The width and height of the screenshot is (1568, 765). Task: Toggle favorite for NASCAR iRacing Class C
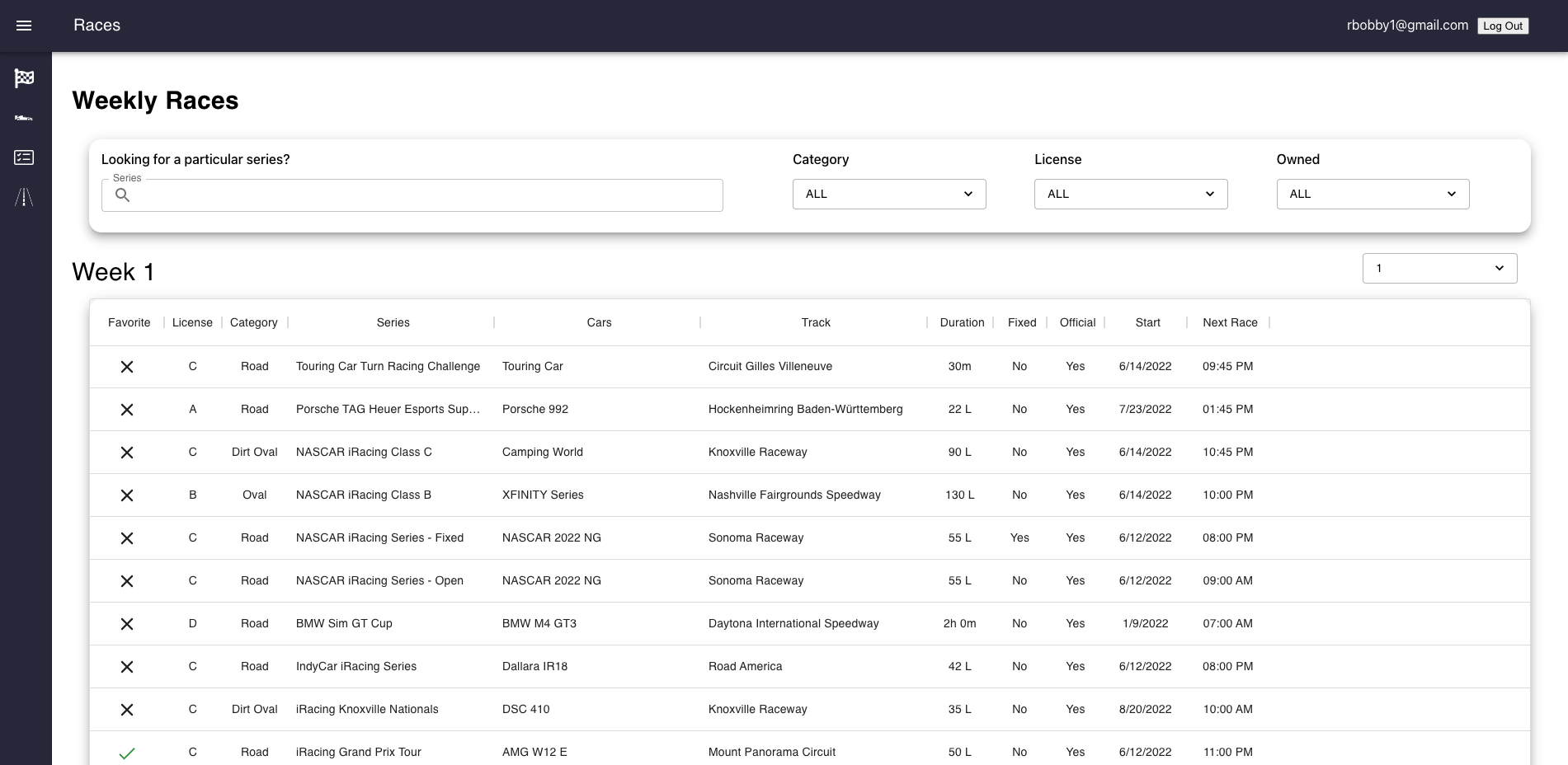click(127, 453)
